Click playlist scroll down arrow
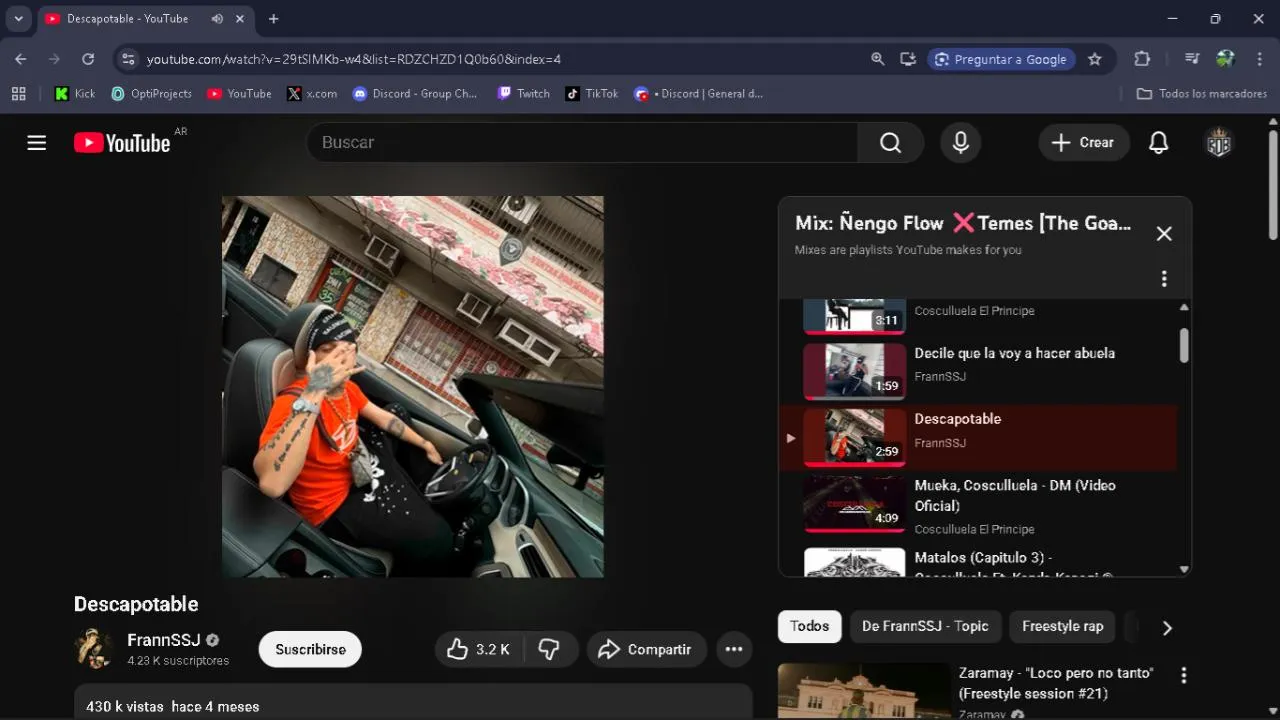This screenshot has width=1280, height=720. (1184, 569)
